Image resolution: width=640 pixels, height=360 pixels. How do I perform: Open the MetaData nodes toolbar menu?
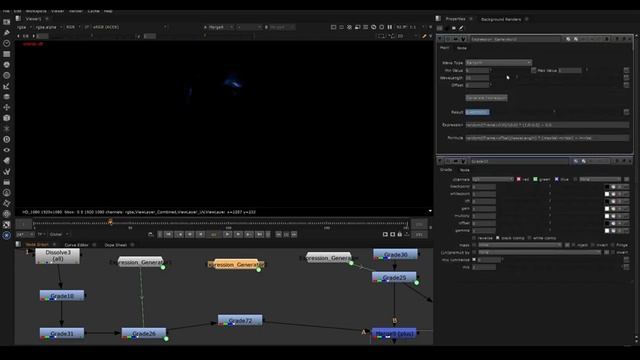click(7, 161)
